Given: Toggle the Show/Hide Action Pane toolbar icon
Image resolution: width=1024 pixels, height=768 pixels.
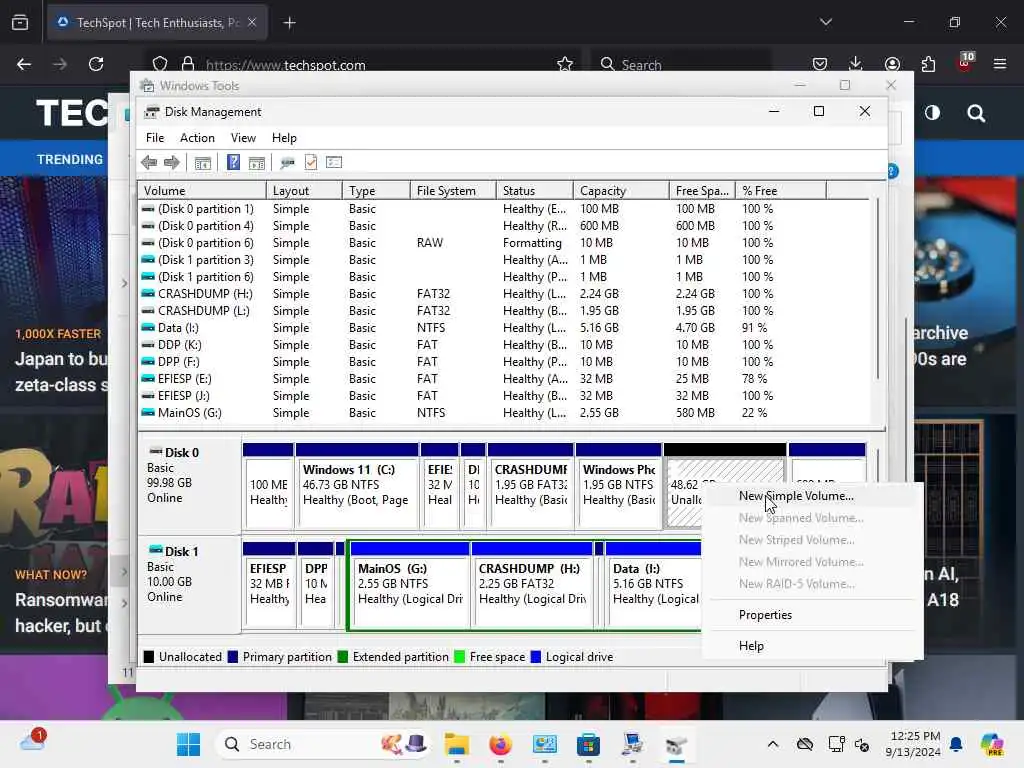Looking at the screenshot, I should click(257, 163).
